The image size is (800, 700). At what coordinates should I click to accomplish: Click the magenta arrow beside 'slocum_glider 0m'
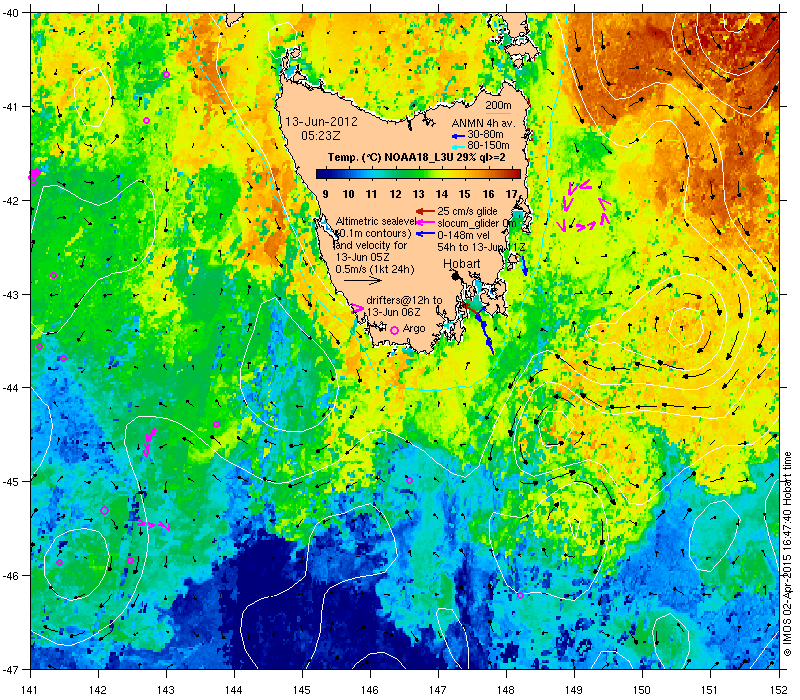pyautogui.click(x=425, y=223)
